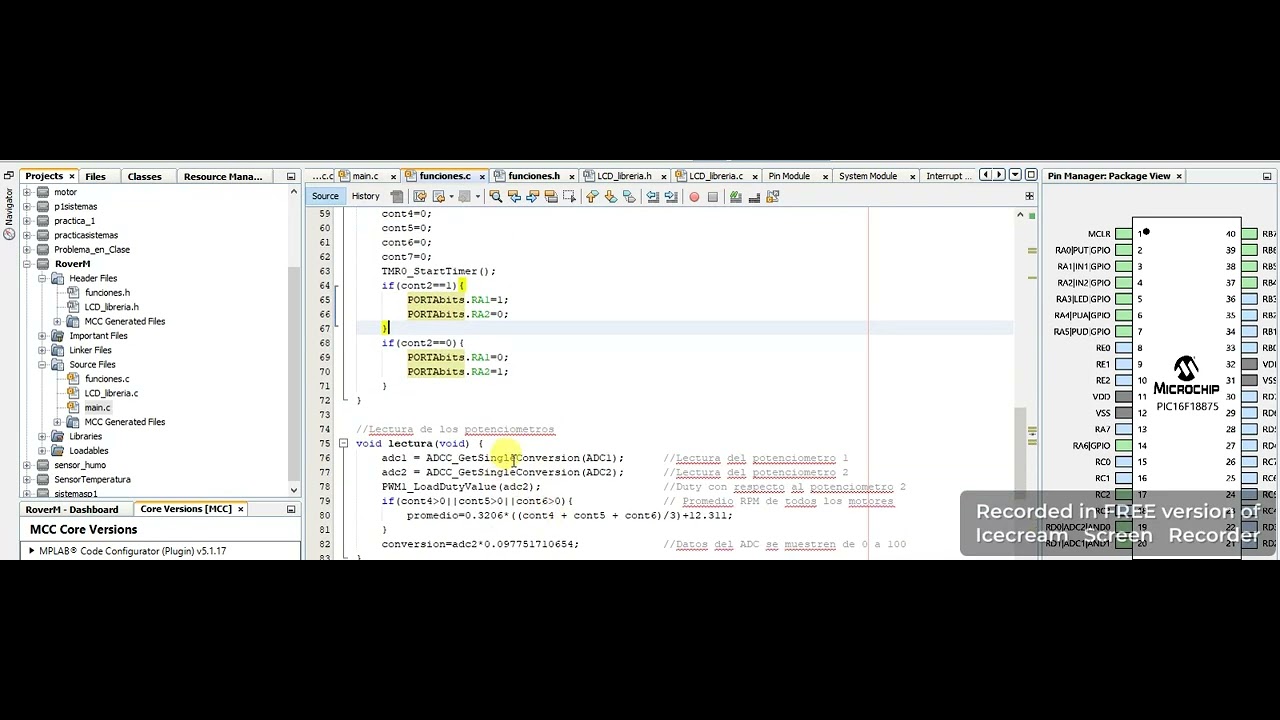Viewport: 1280px width, 720px height.
Task: Open the main.c editor tab
Action: pyautogui.click(x=365, y=176)
